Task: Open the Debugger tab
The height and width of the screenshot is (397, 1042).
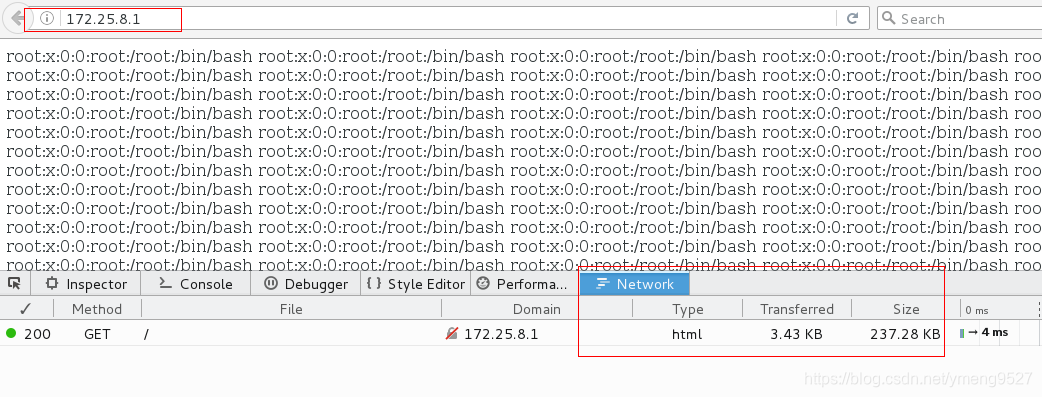Action: (306, 284)
